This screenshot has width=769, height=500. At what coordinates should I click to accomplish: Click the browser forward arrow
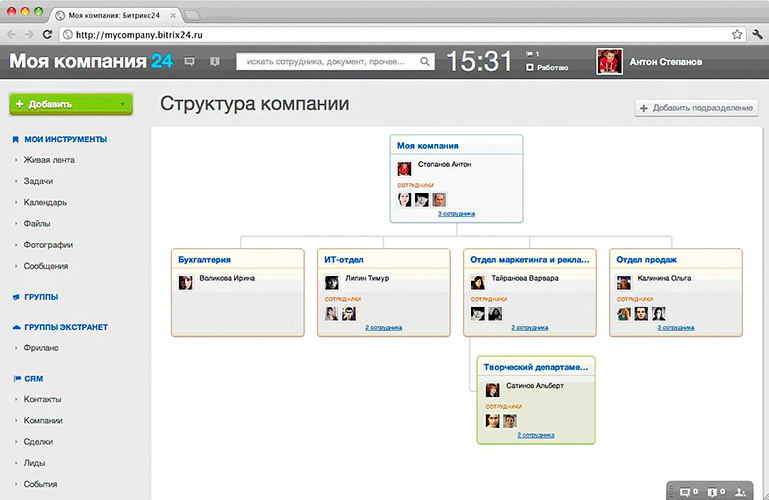click(29, 34)
